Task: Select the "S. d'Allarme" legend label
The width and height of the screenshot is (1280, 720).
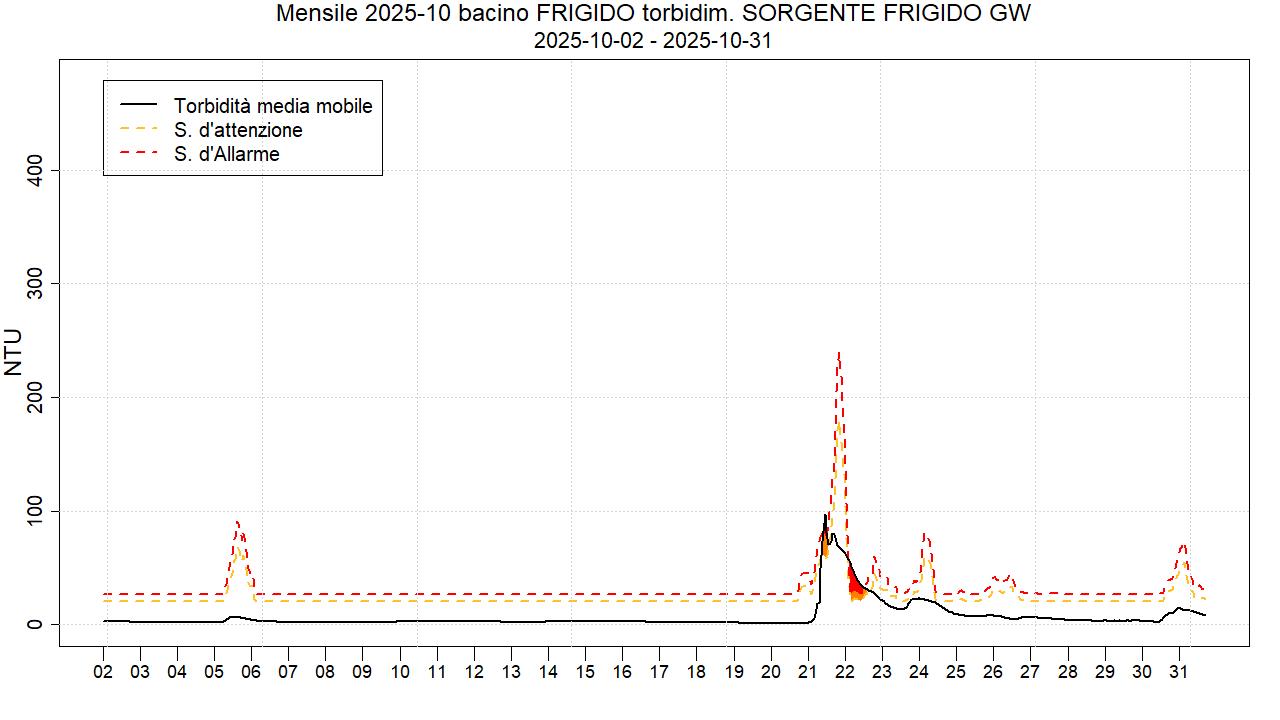Action: coord(226,154)
